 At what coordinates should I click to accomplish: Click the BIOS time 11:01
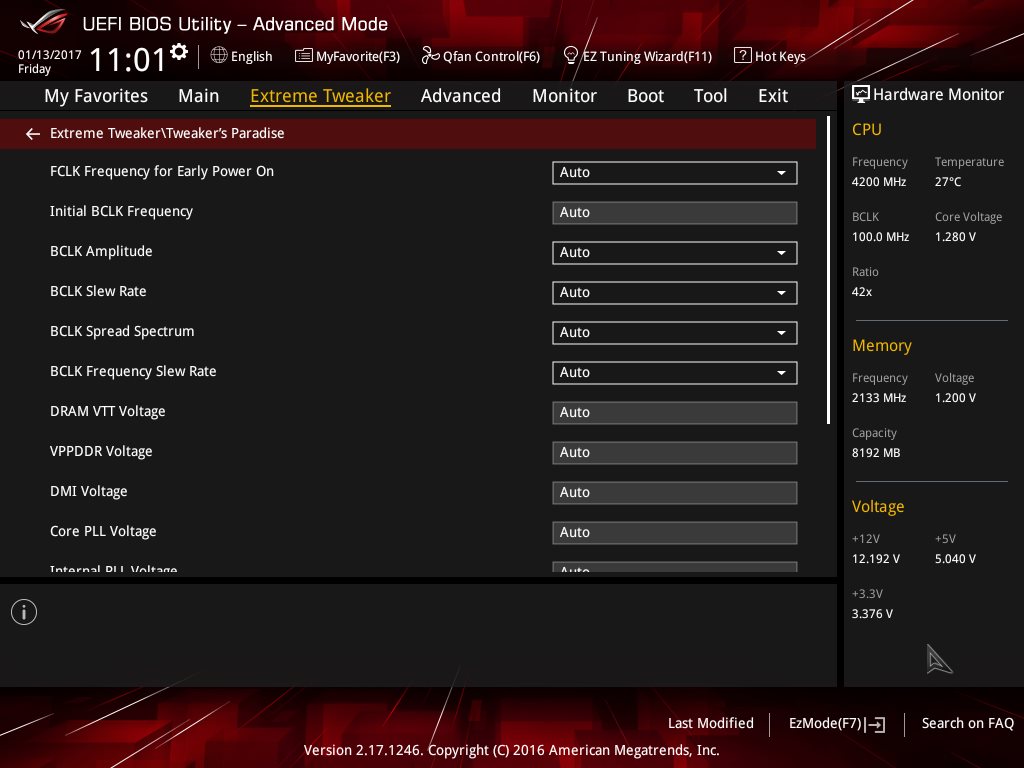click(x=127, y=60)
